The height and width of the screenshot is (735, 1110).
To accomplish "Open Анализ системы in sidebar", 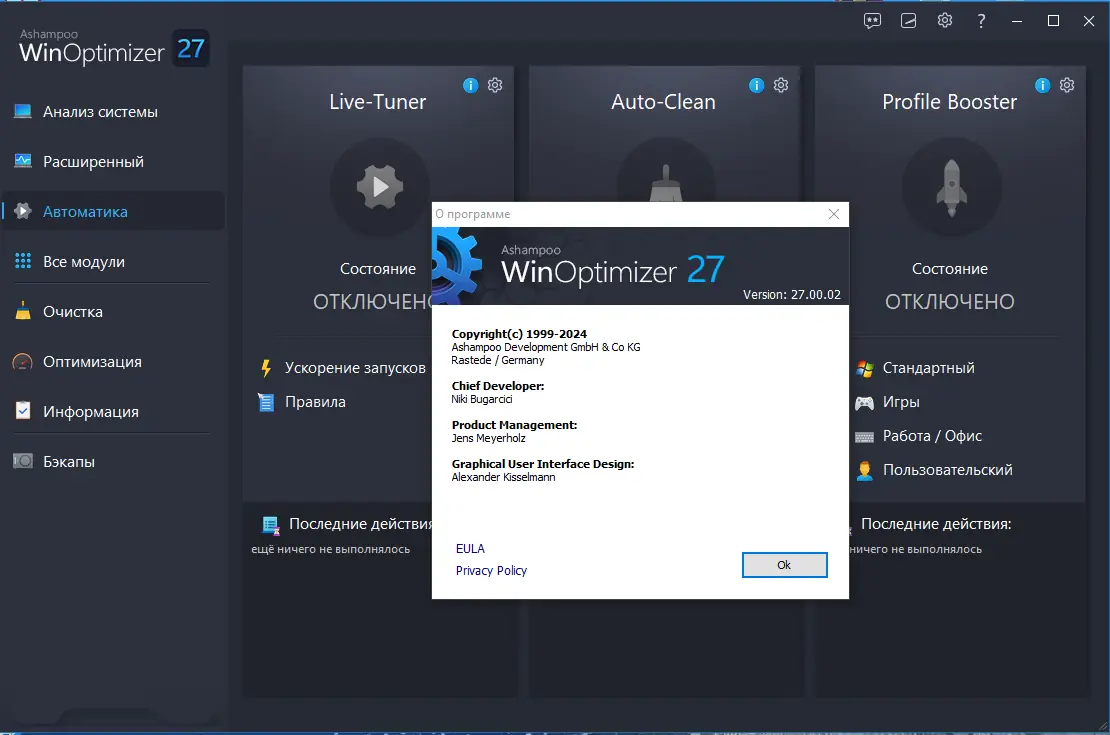I will point(113,112).
